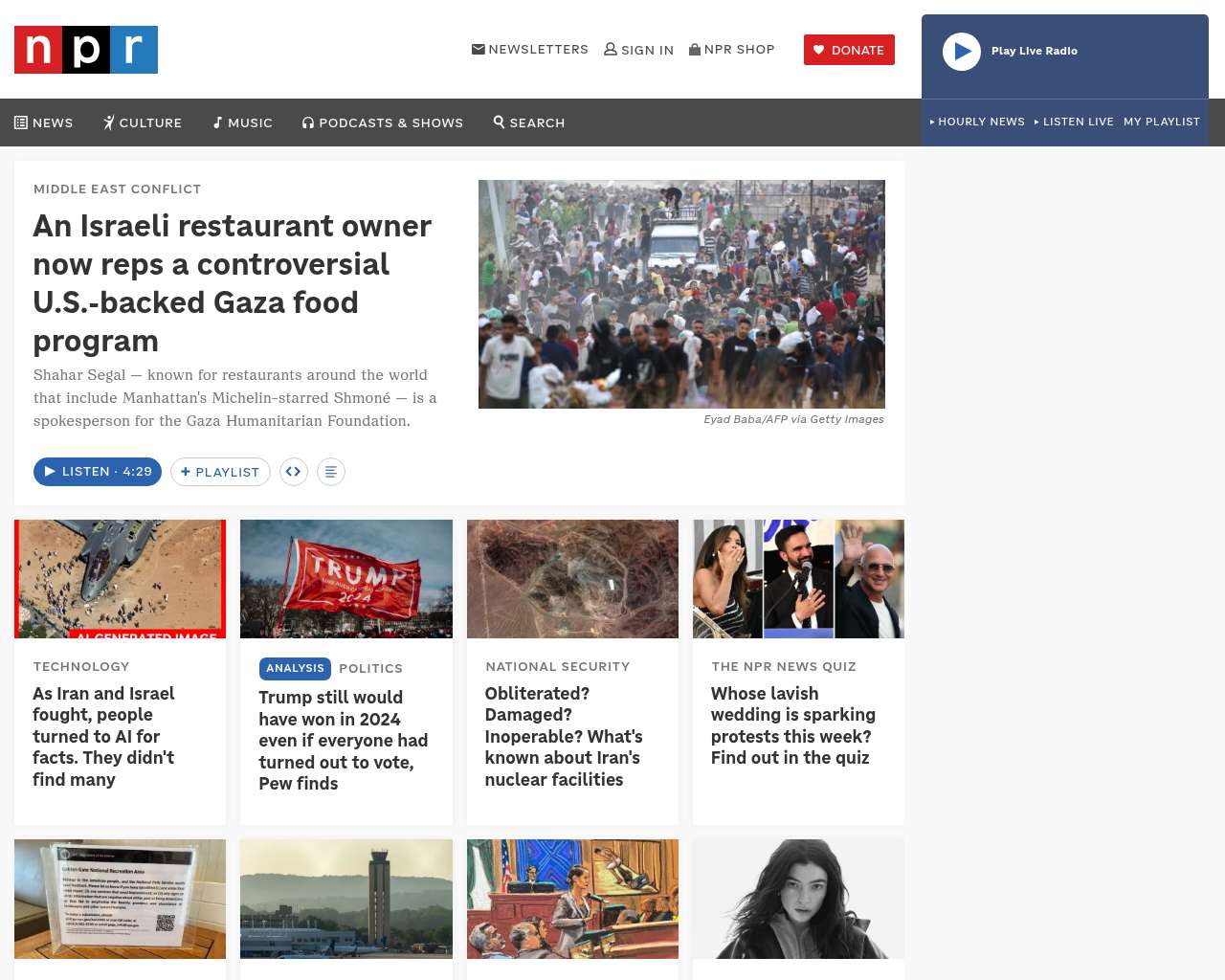The width and height of the screenshot is (1225, 980).
Task: Open the Podcasts & Shows menu
Action: [383, 122]
